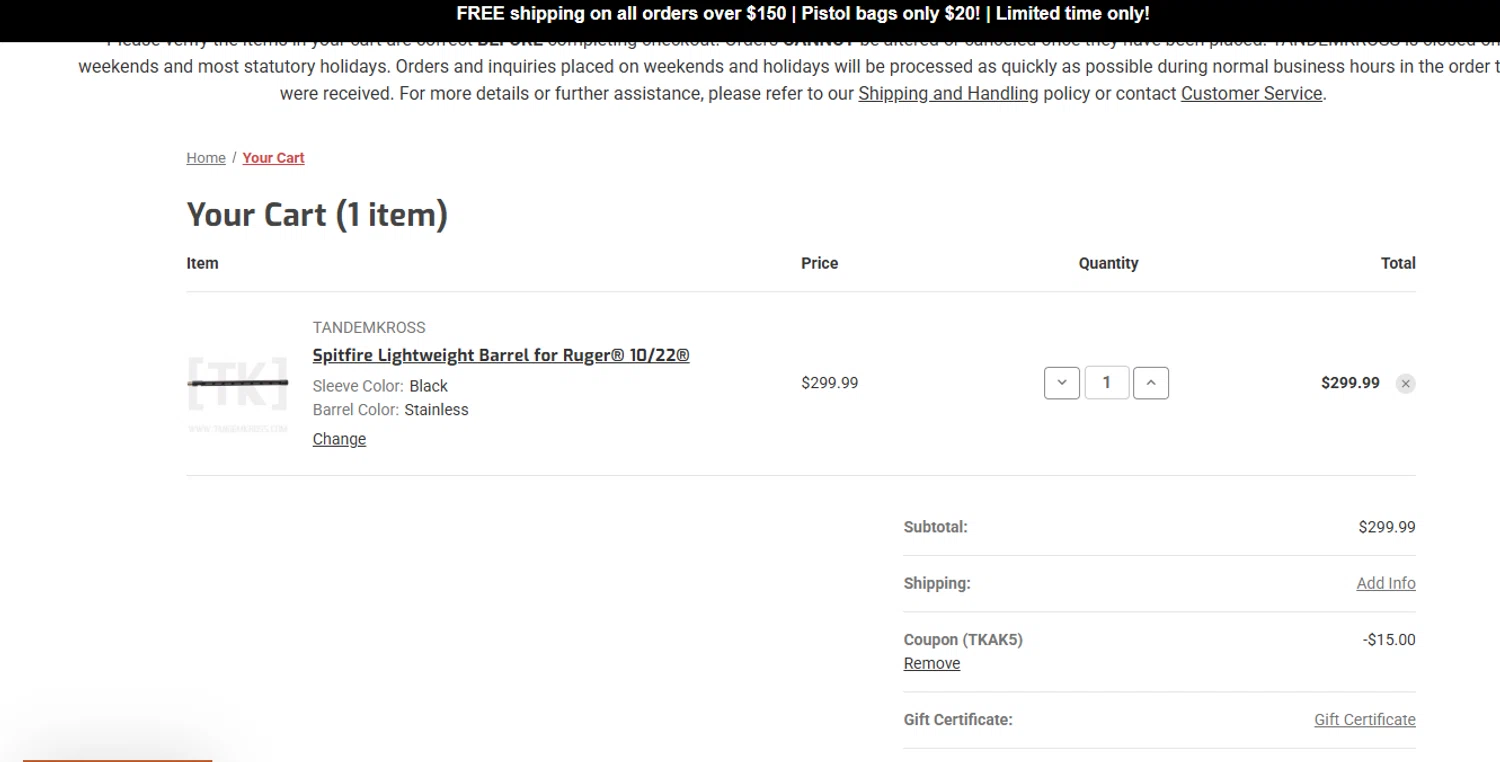Viewport: 1500px width, 762px height.
Task: Click the Shipping: label
Action: 937,583
